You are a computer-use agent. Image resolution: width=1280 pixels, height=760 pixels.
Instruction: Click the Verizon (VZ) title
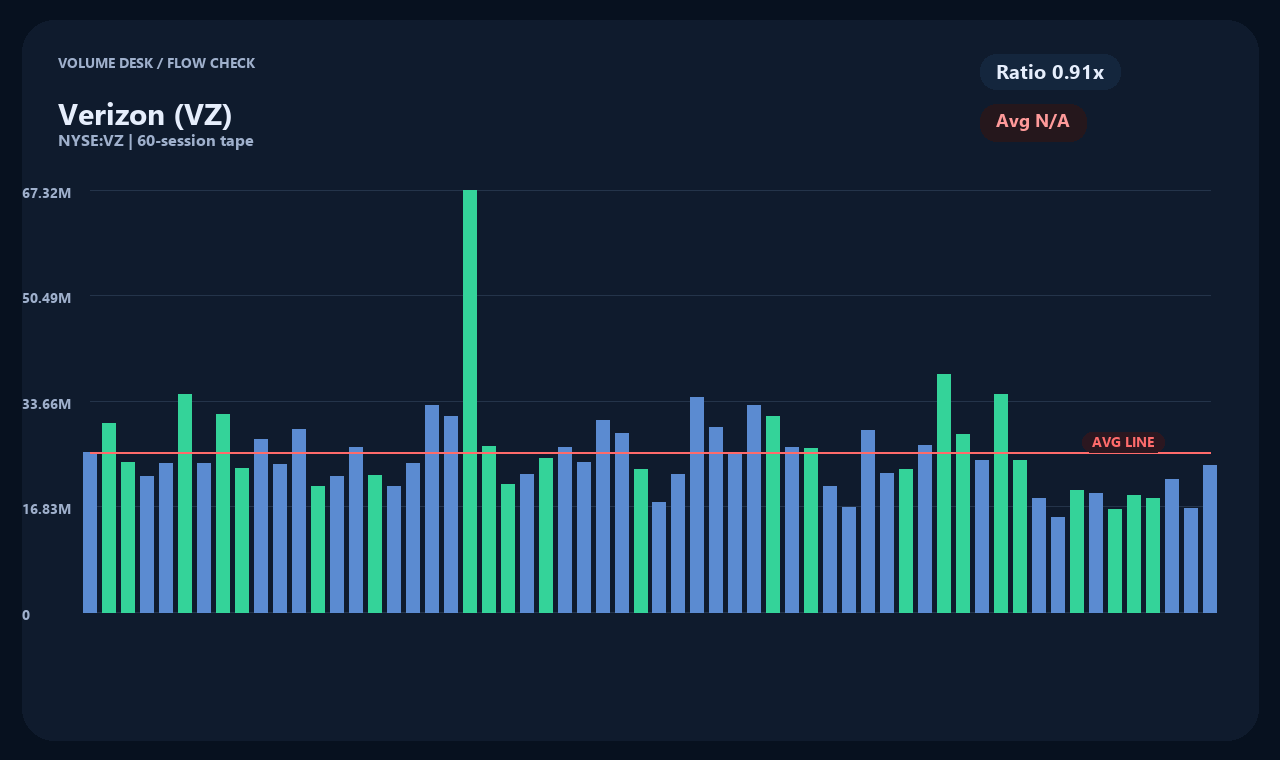pyautogui.click(x=145, y=115)
